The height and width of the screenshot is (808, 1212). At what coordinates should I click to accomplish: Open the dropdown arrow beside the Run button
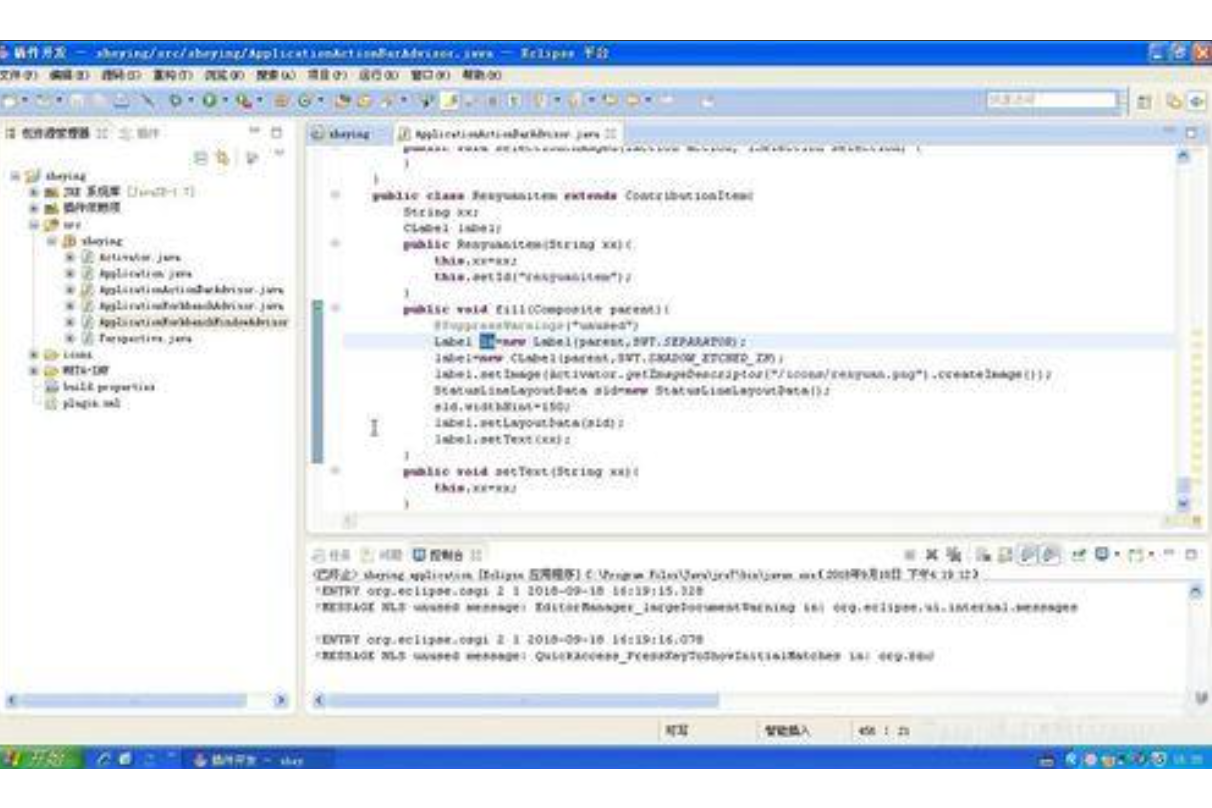(x=226, y=101)
